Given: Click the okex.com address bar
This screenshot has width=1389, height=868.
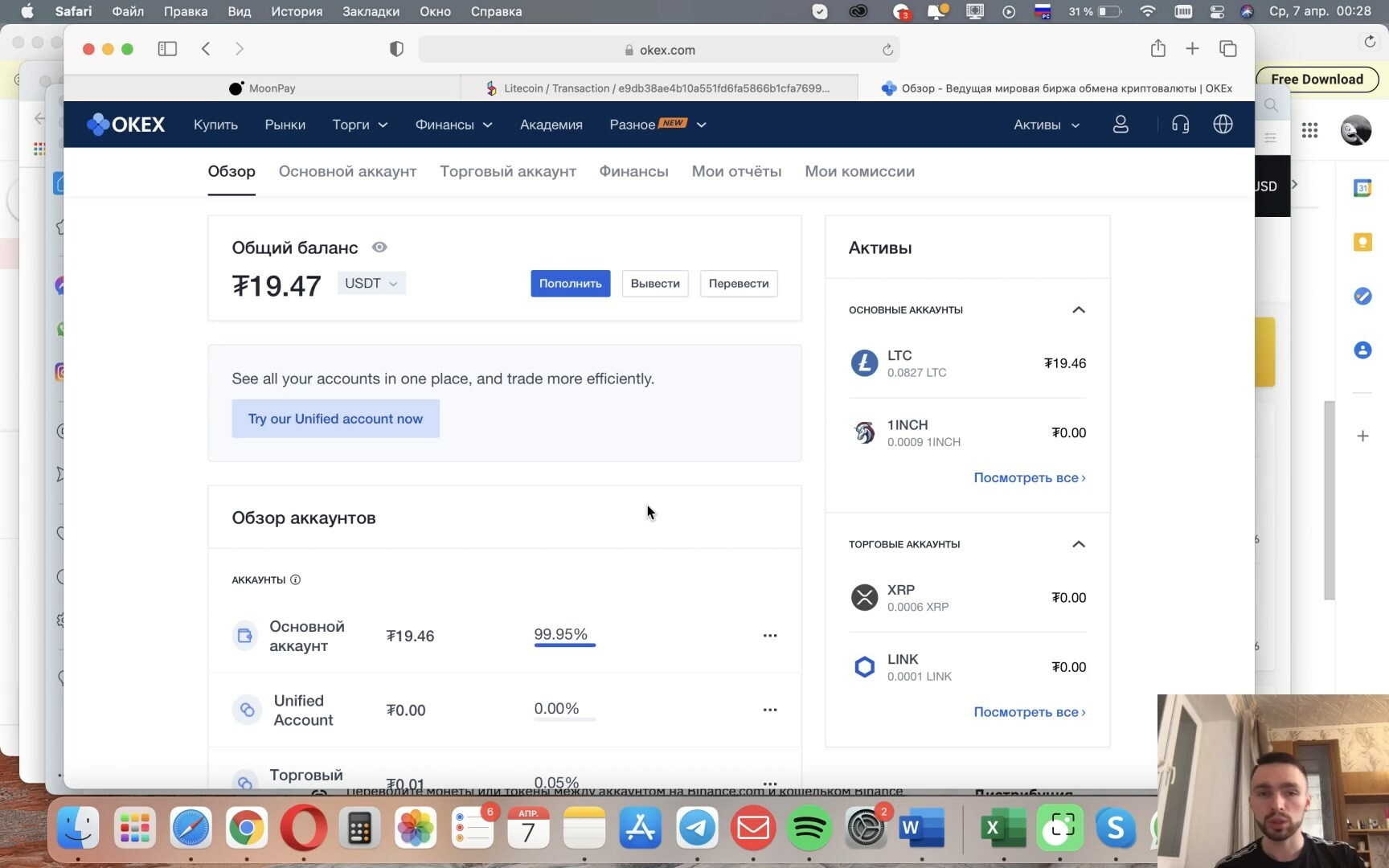Looking at the screenshot, I should coord(658,50).
